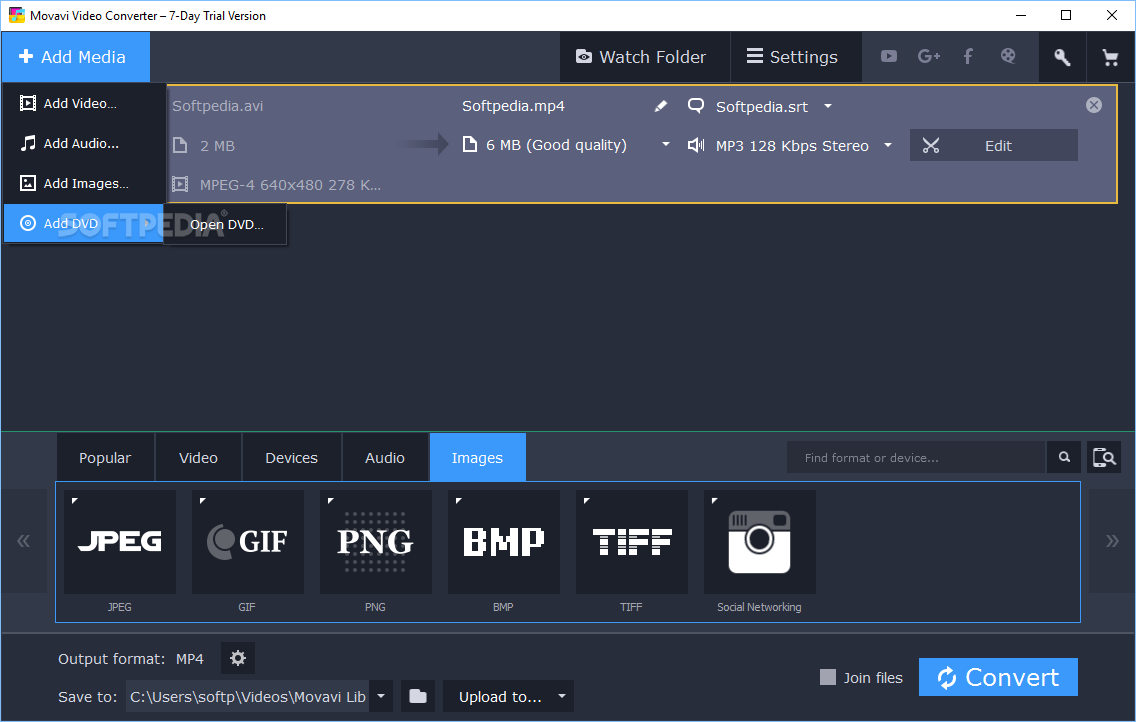1136x722 pixels.
Task: Expand the 6 MB quality dropdown arrow
Action: pos(665,145)
